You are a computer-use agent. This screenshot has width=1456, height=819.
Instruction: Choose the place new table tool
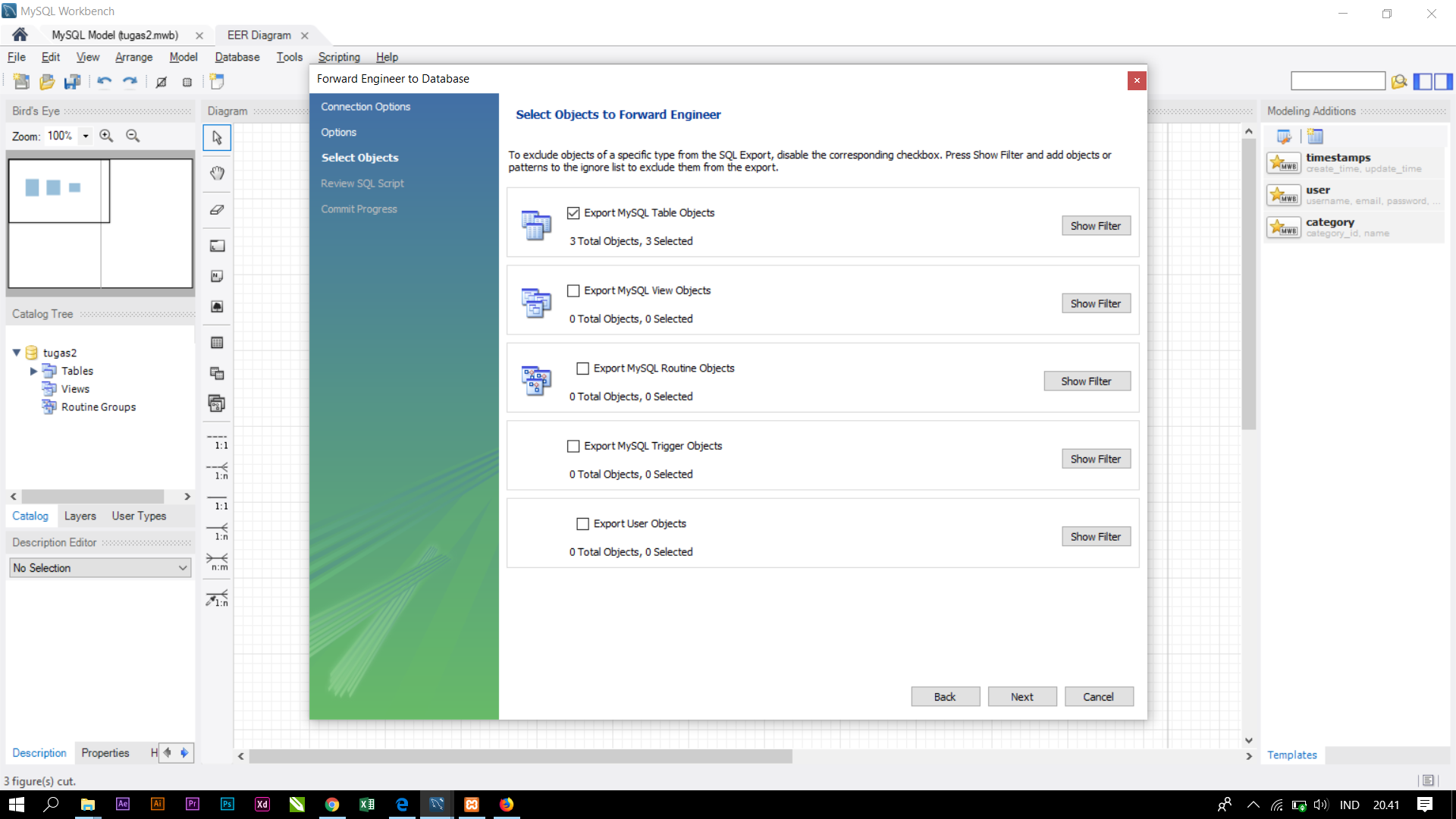pos(217,343)
